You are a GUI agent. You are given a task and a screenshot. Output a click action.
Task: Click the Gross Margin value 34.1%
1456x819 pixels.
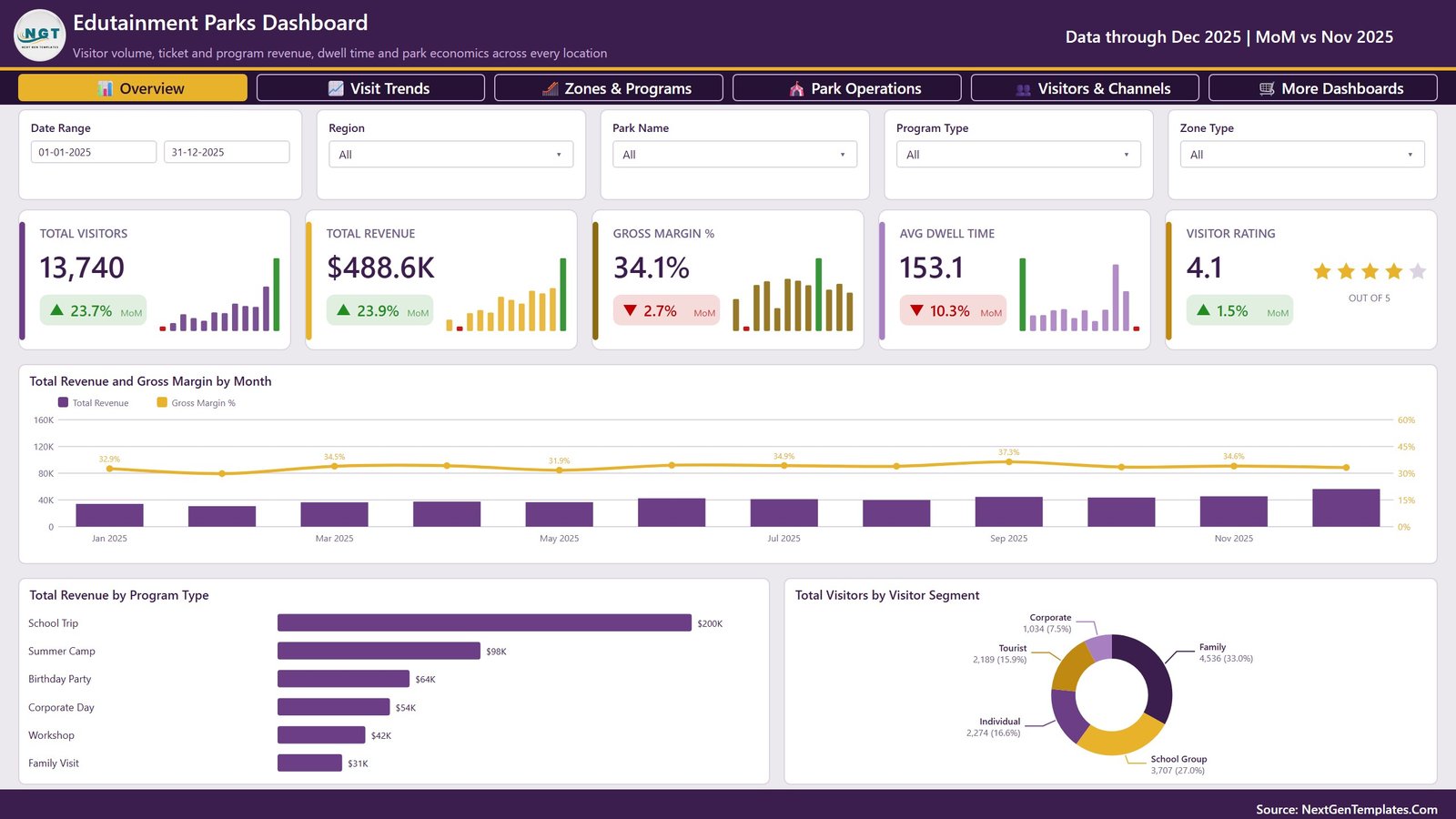652,268
